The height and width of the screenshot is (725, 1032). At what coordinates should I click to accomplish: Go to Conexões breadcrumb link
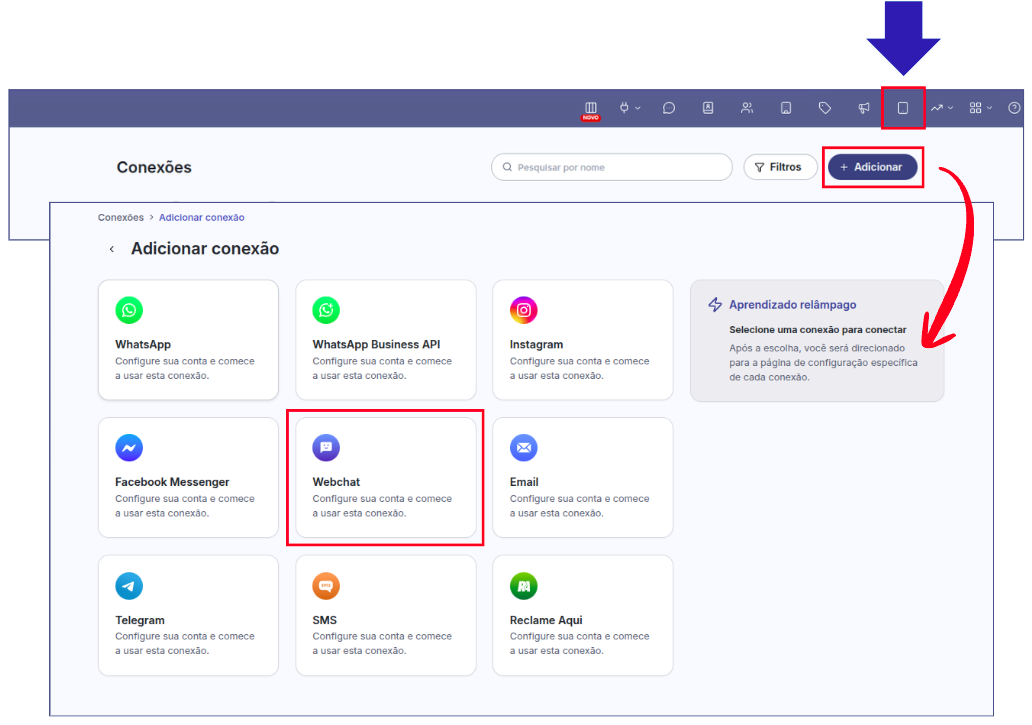click(121, 217)
